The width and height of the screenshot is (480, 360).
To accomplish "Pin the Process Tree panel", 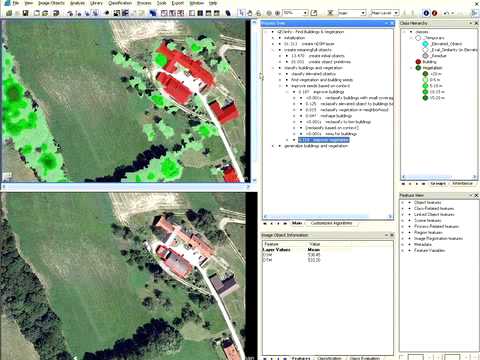I will point(387,23).
